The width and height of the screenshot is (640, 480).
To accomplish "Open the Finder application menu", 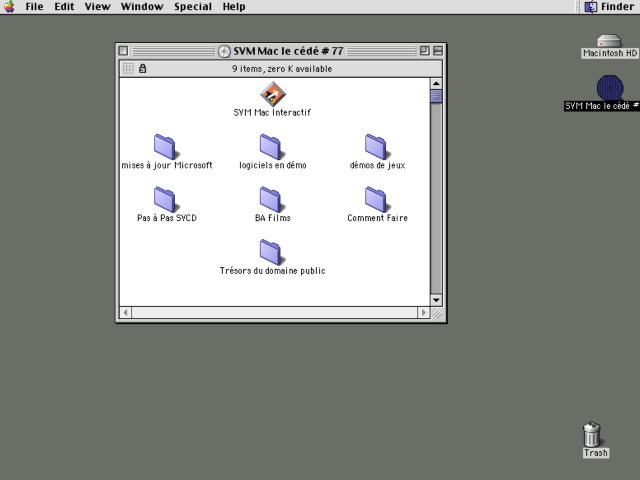I will (x=609, y=7).
